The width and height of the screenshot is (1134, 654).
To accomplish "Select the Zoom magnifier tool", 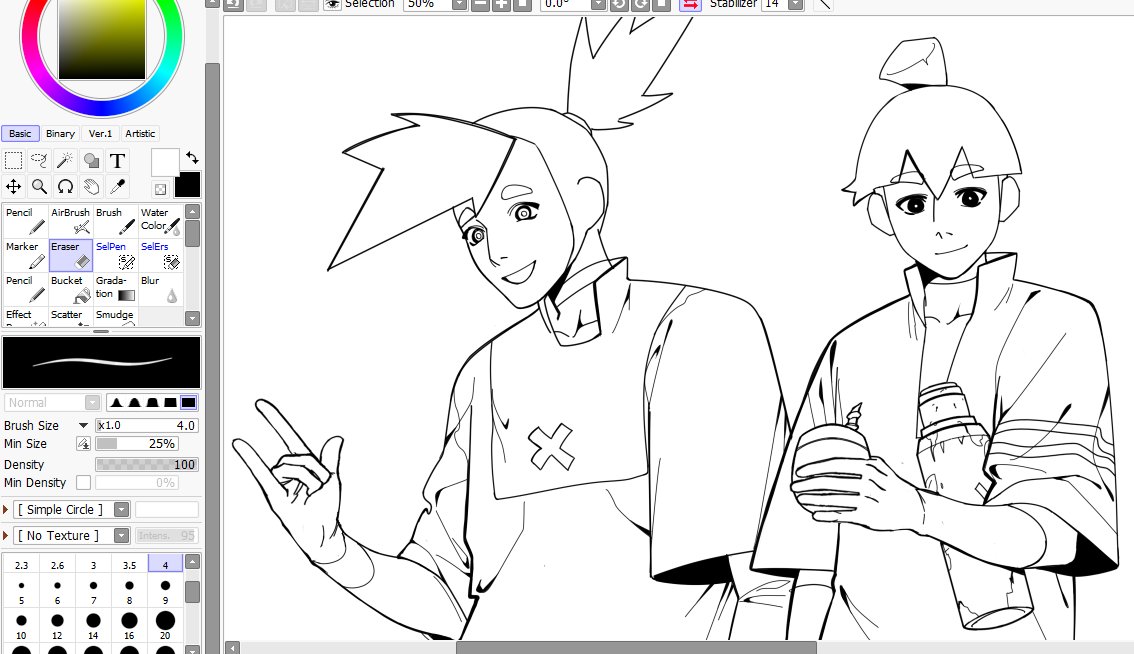I will pyautogui.click(x=40, y=187).
